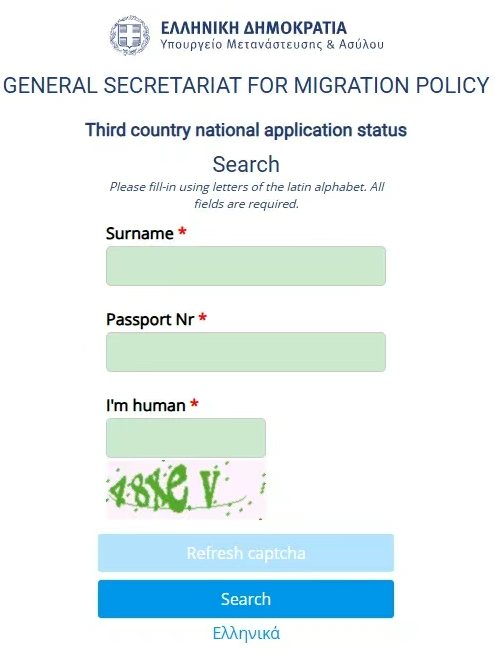Click the Refresh captcha button
Image resolution: width=497 pixels, height=654 pixels.
pyautogui.click(x=246, y=553)
